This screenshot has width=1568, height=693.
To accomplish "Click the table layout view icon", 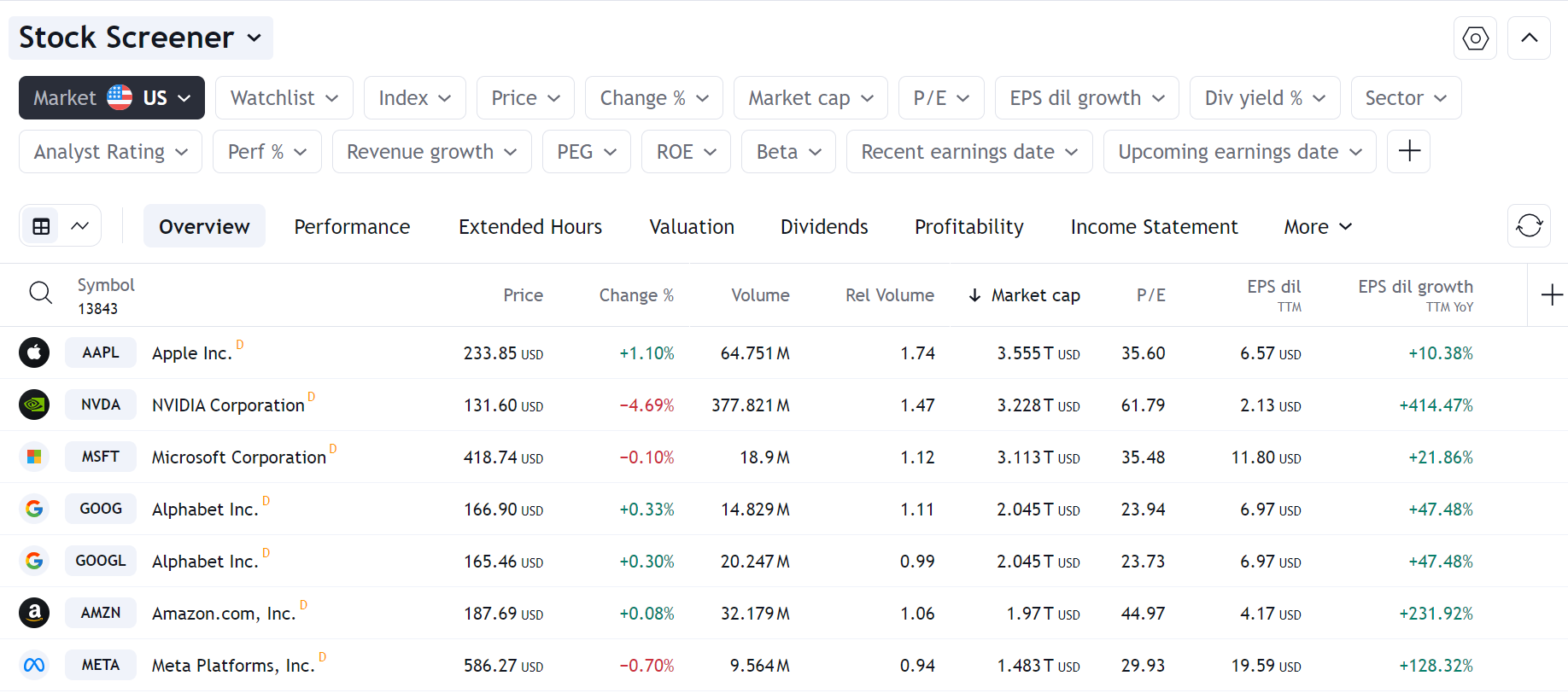I will tap(41, 226).
